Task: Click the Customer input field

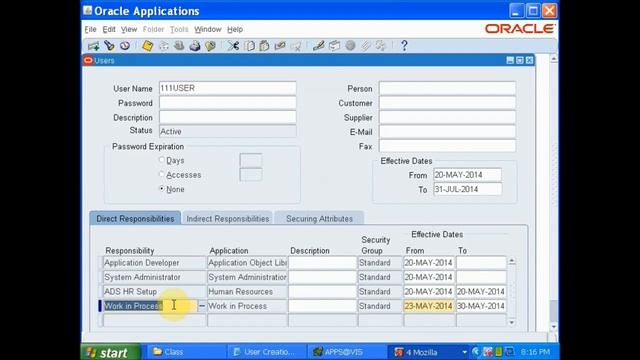Action: point(447,103)
